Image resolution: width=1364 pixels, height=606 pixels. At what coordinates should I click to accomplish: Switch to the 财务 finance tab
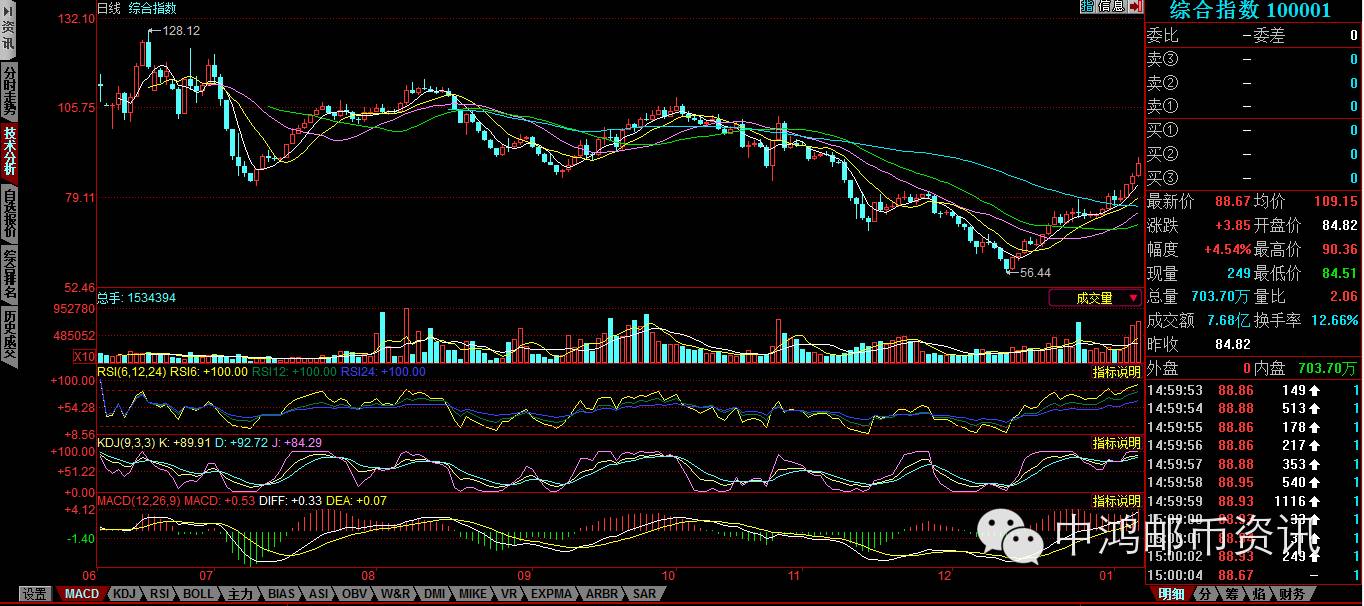(1291, 594)
